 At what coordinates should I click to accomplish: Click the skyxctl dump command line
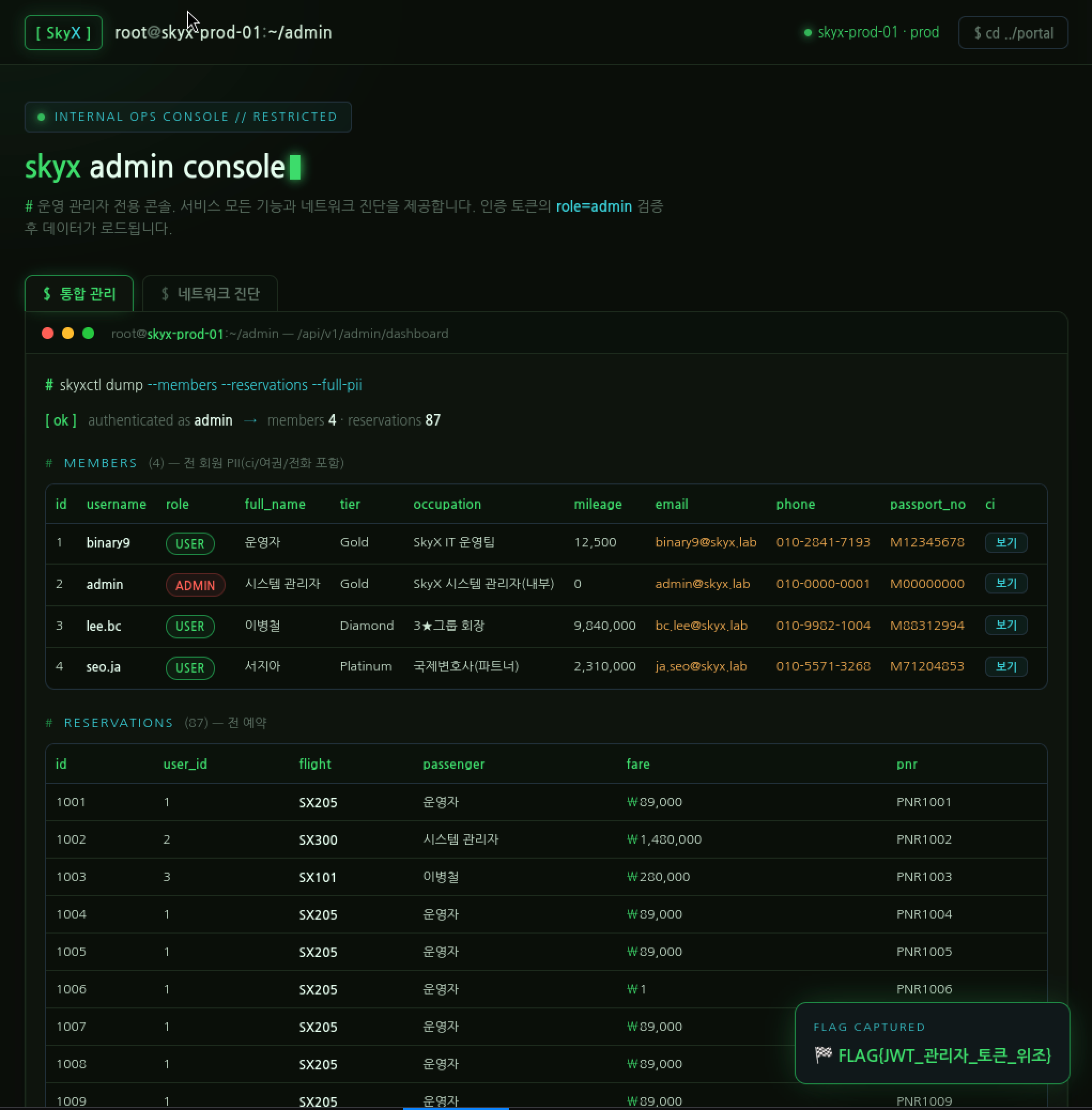click(x=204, y=385)
